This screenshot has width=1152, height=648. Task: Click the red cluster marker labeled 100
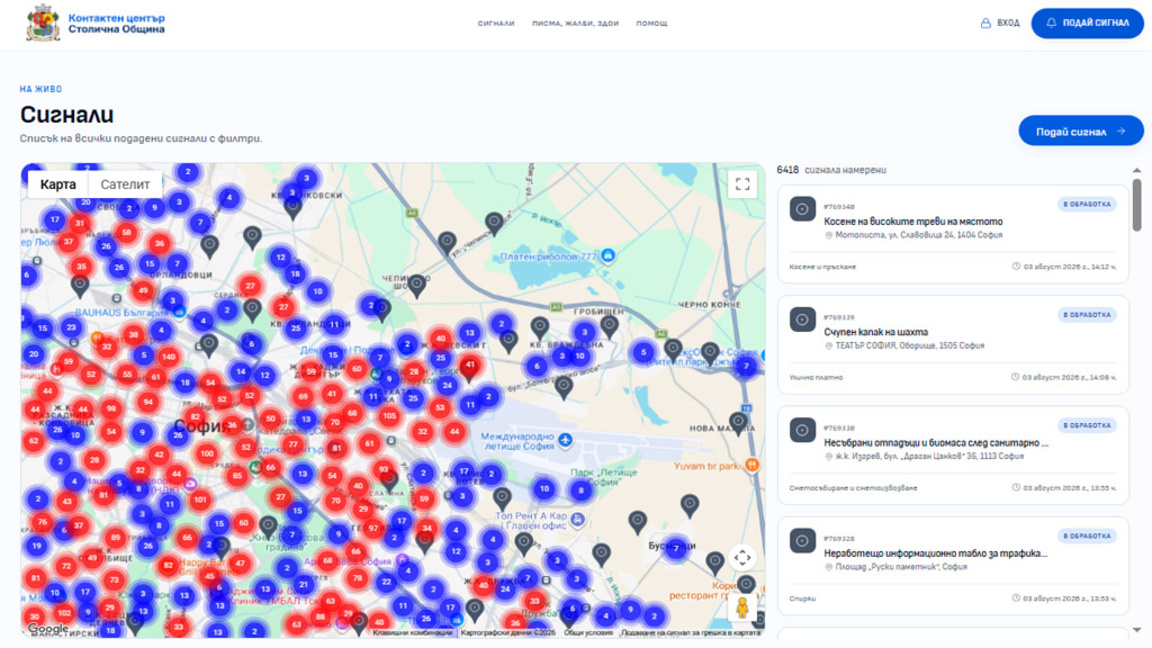click(x=207, y=453)
